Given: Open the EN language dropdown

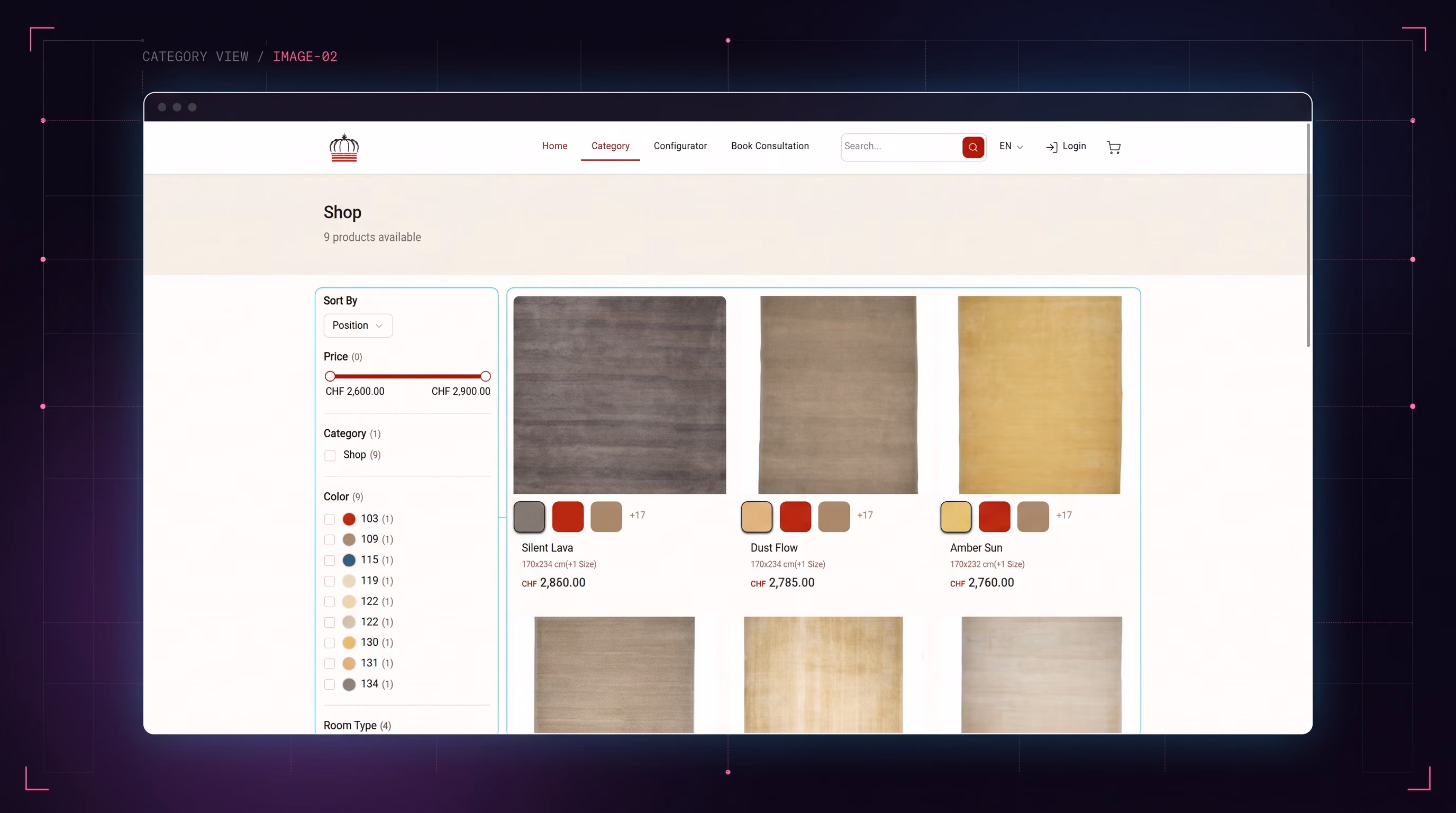Looking at the screenshot, I should (x=1011, y=146).
